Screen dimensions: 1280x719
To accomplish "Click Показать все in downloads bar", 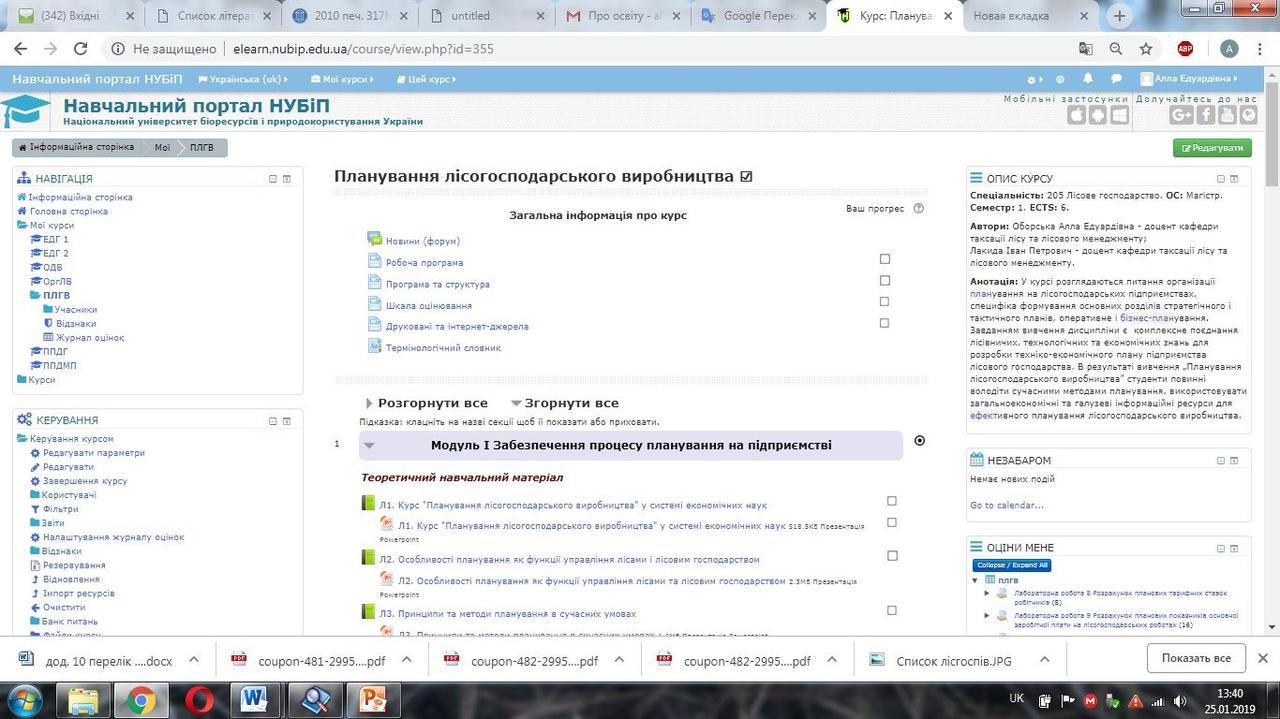I will tap(1196, 658).
